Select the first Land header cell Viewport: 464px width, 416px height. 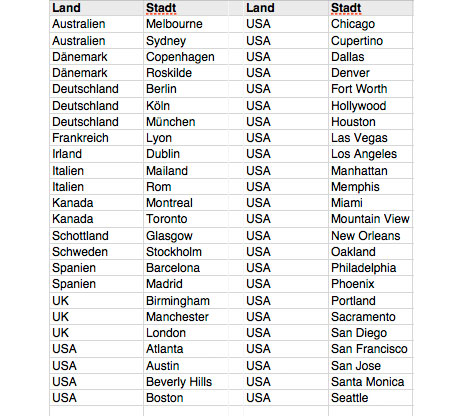96,8
